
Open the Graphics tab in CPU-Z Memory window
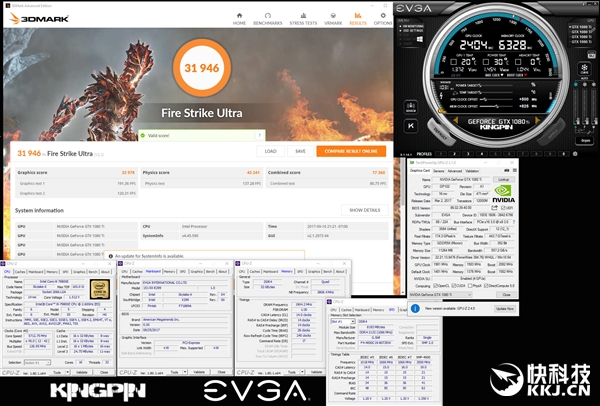[x=314, y=272]
